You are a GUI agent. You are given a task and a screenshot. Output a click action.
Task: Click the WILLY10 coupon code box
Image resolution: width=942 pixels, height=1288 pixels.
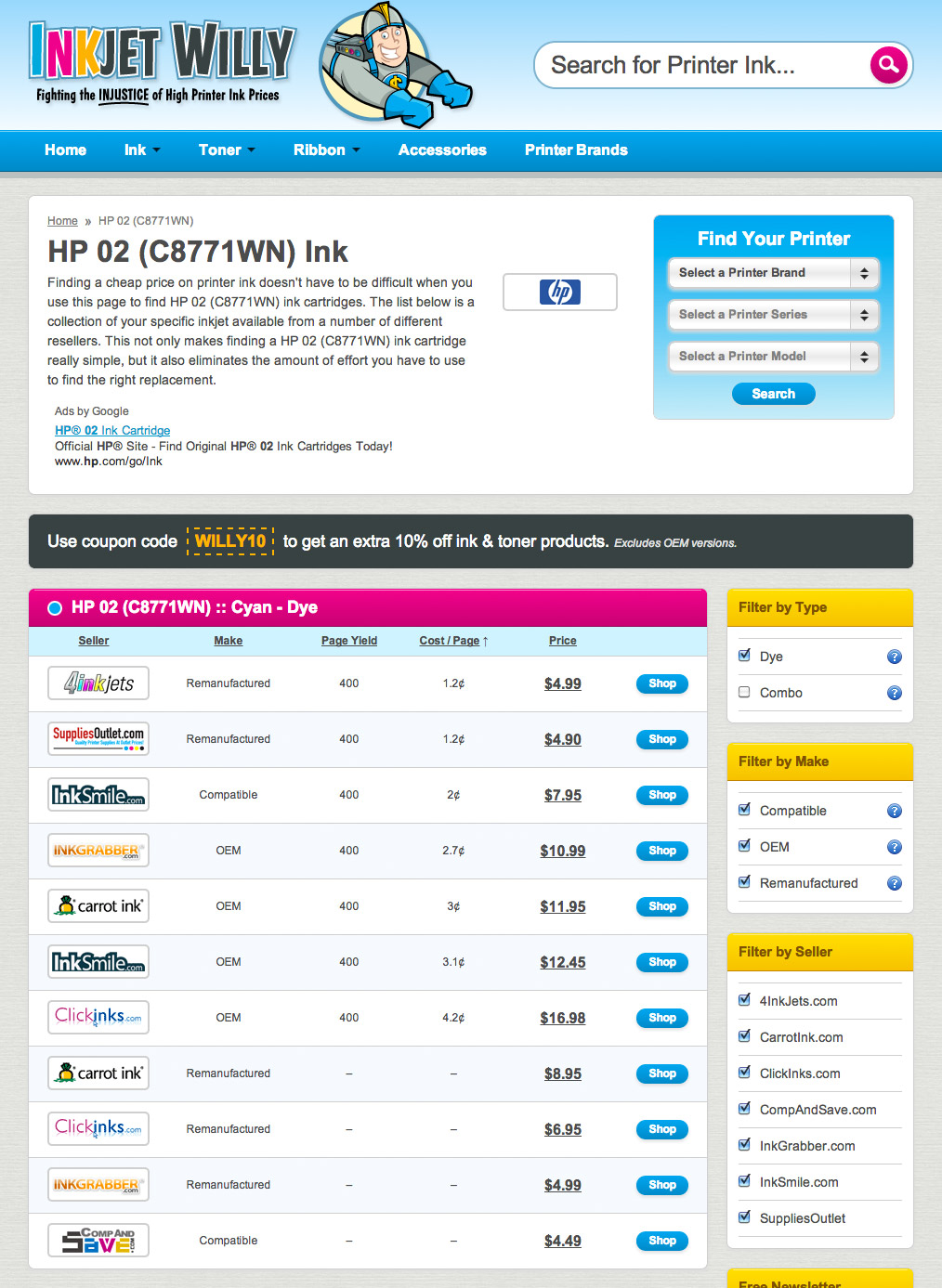[230, 540]
